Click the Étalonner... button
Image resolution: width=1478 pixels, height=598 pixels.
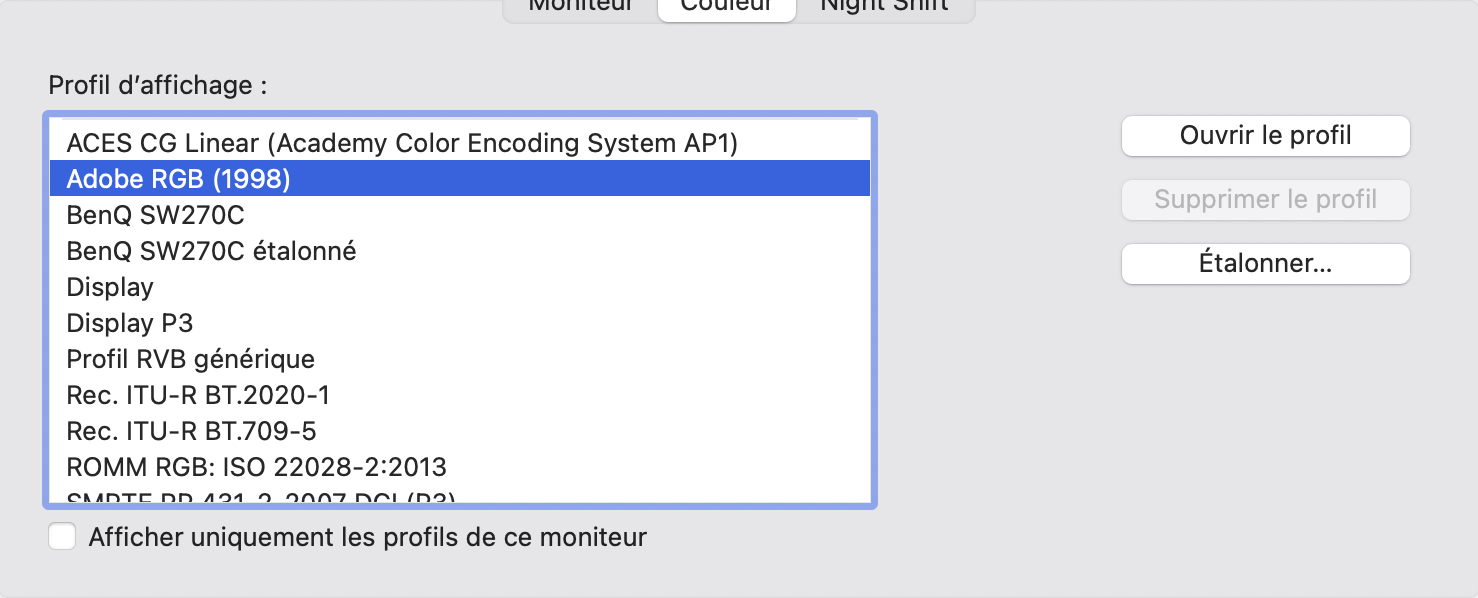tap(1265, 264)
